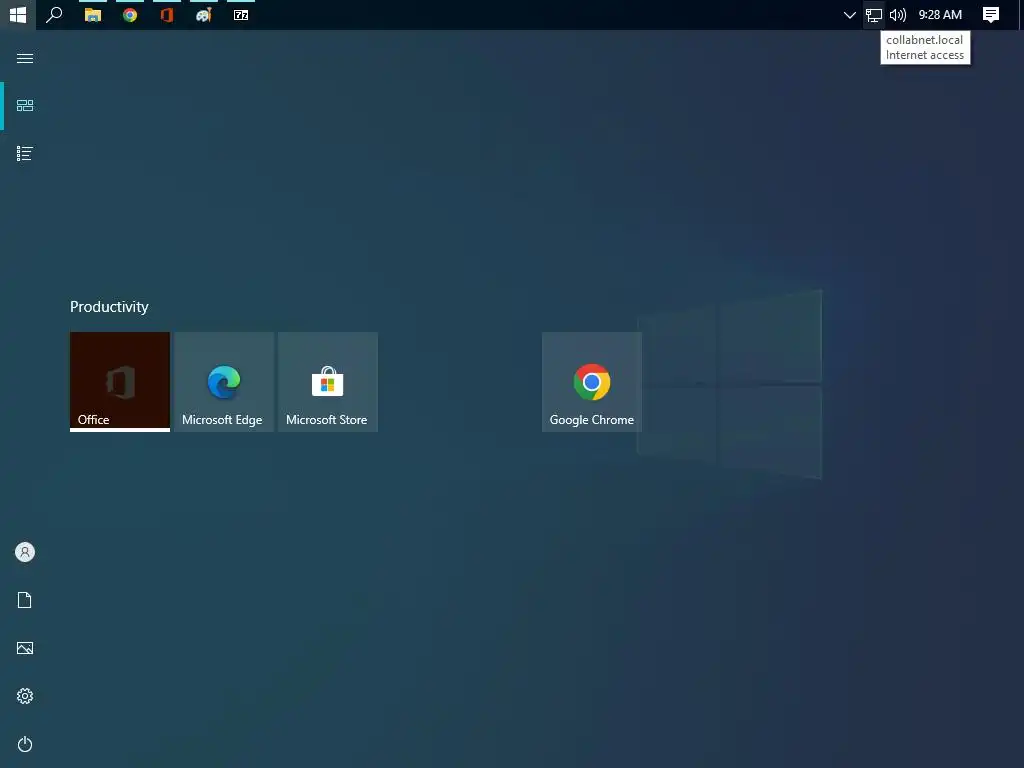
Task: Open the Microsoft Store tile
Action: [327, 381]
